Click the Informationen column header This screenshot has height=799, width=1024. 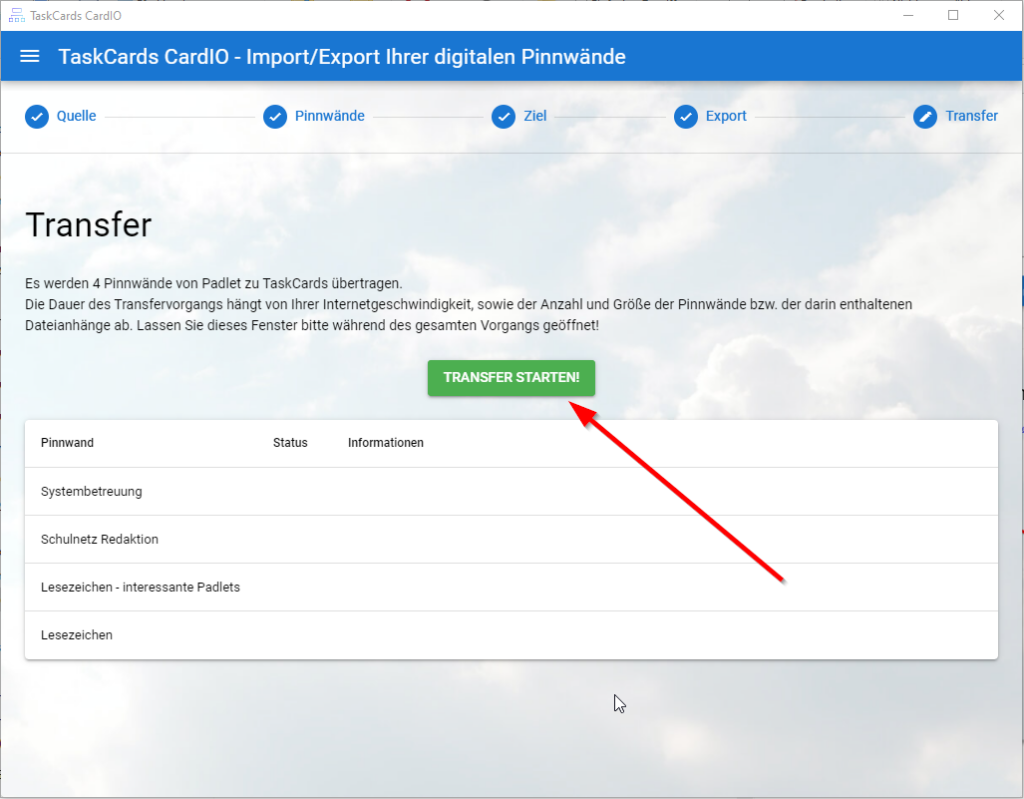pyautogui.click(x=385, y=443)
